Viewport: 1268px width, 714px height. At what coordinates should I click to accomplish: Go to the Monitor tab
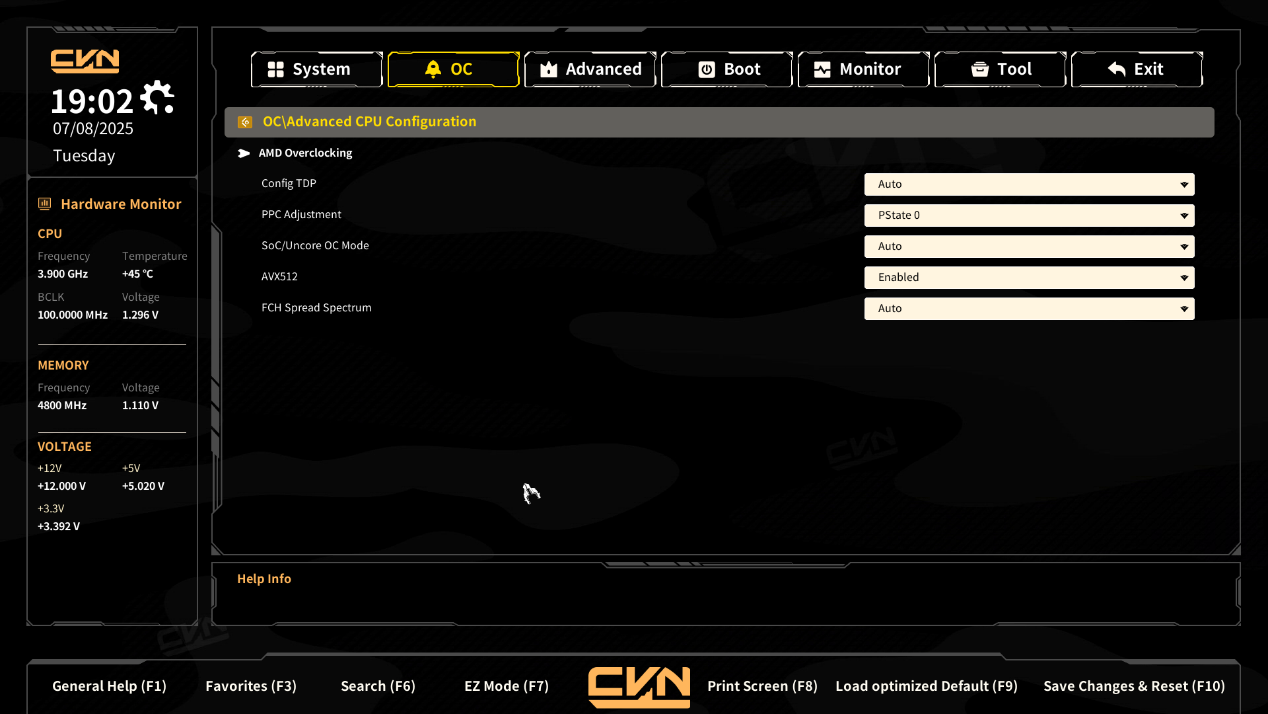(864, 69)
